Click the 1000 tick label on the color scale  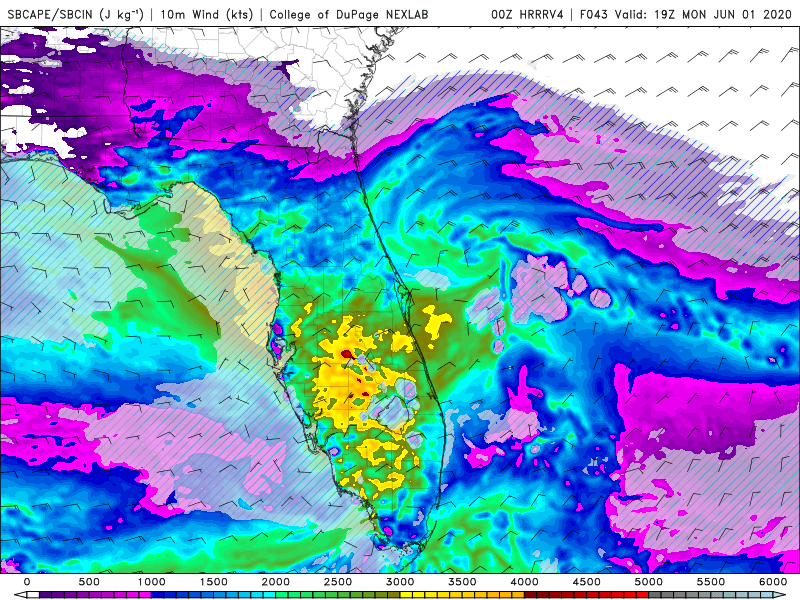point(151,582)
